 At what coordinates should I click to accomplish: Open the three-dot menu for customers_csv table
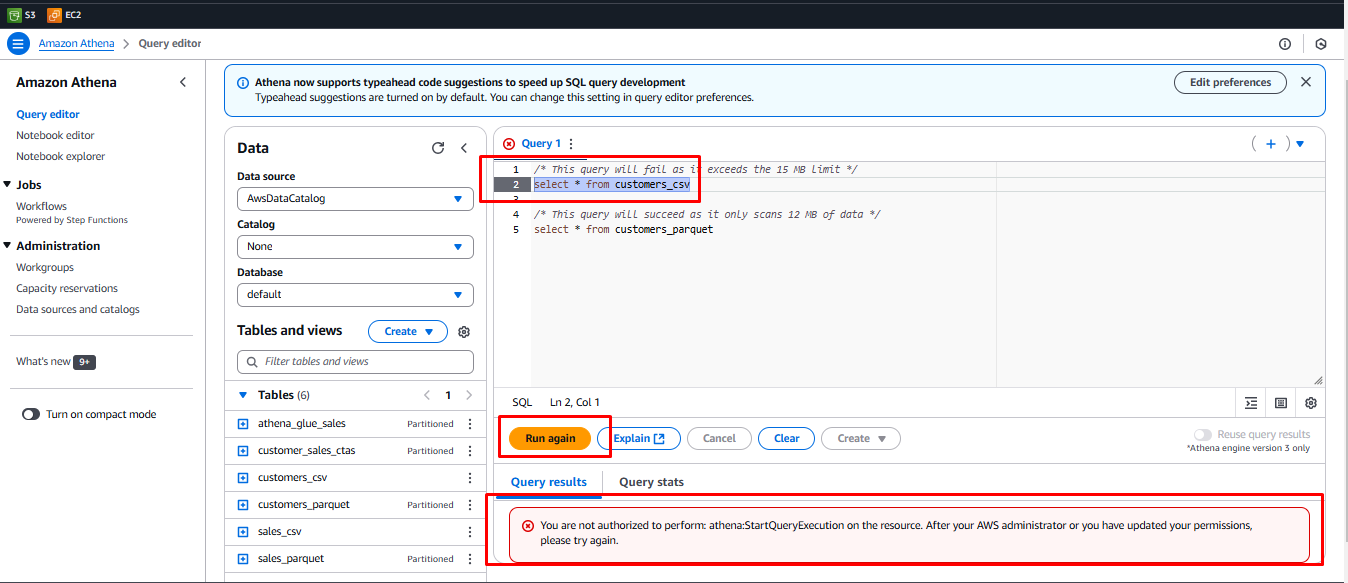pyautogui.click(x=470, y=478)
